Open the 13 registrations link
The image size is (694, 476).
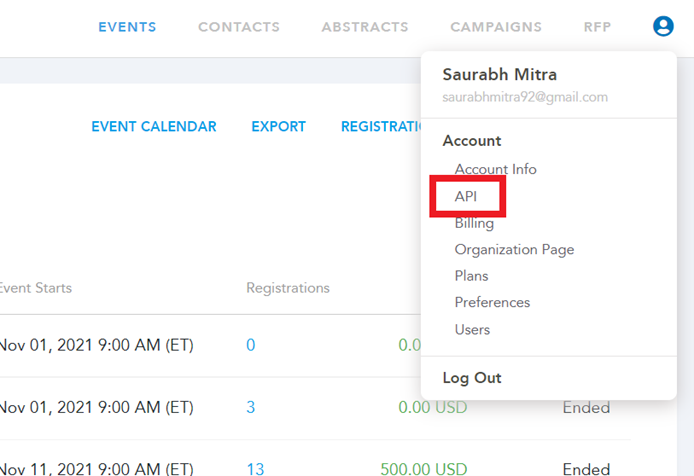(x=256, y=468)
